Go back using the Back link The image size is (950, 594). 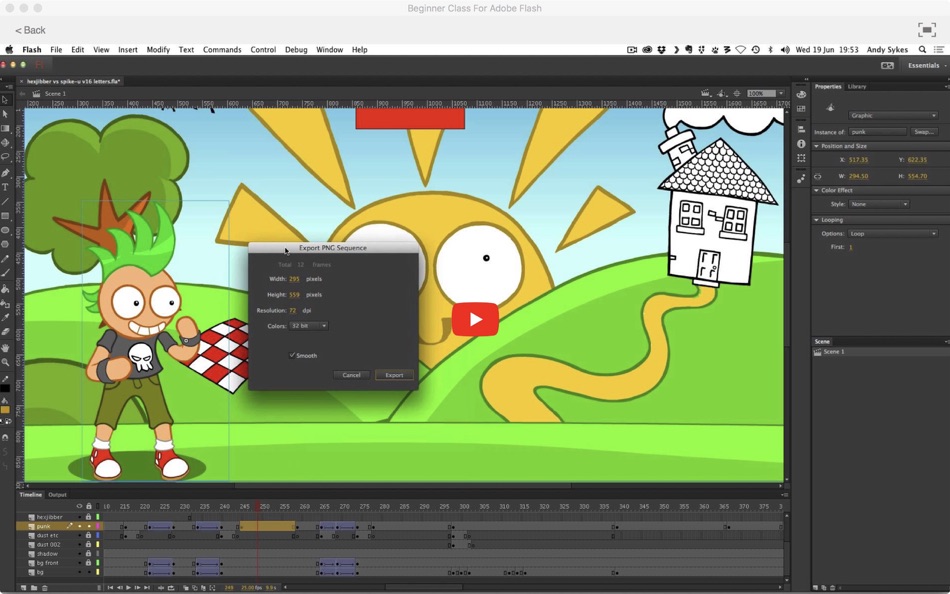(x=30, y=30)
